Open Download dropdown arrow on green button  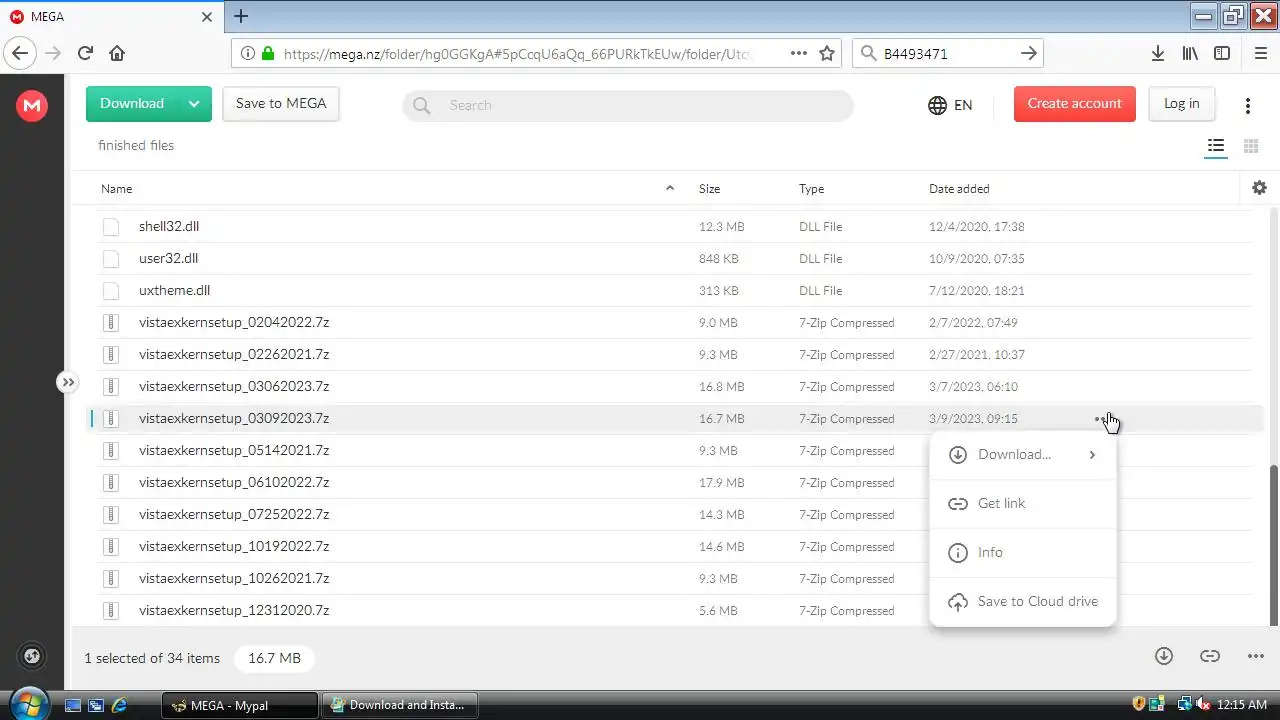click(194, 104)
